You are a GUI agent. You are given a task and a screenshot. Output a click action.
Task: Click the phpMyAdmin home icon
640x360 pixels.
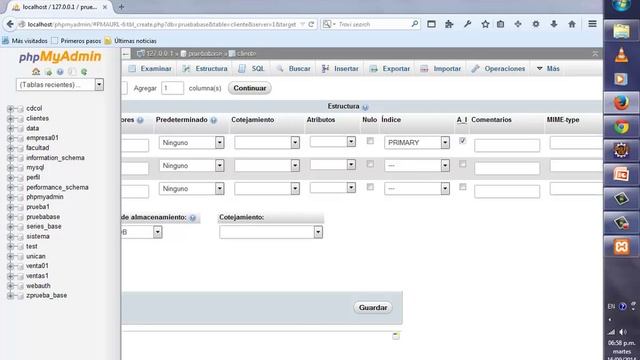click(x=36, y=72)
